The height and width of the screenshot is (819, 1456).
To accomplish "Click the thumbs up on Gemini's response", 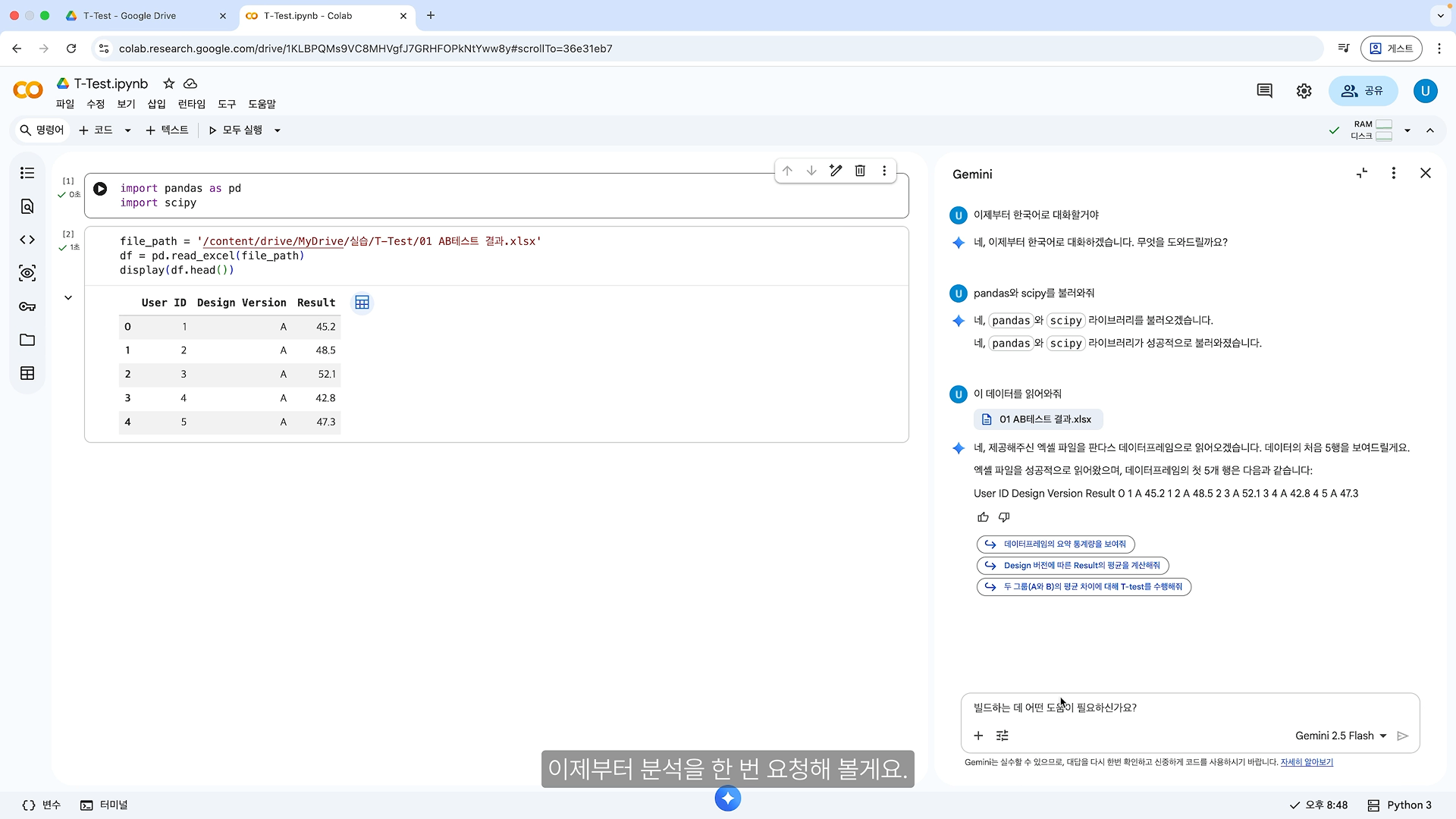I will coord(983,517).
